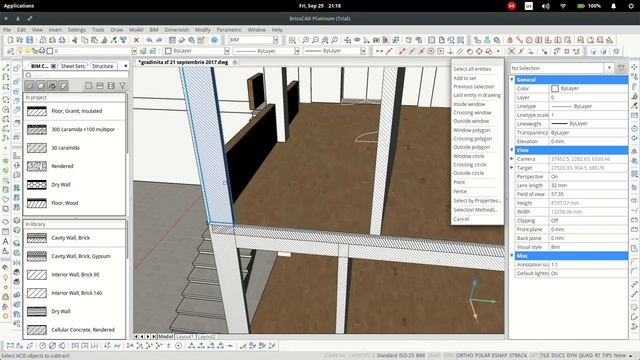Click the New drawing icon
The width and height of the screenshot is (640, 360).
10,40
